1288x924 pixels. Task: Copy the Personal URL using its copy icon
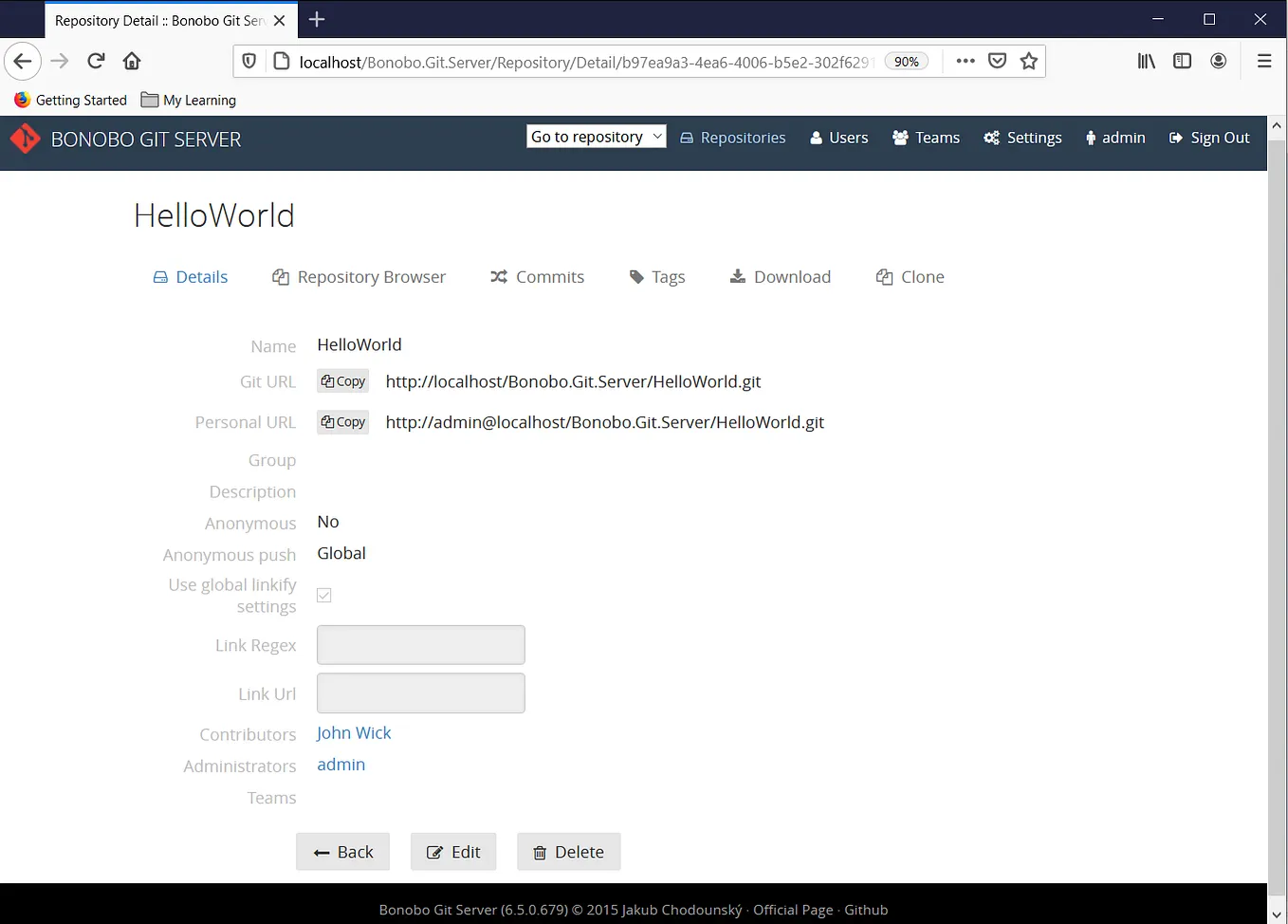pos(342,421)
